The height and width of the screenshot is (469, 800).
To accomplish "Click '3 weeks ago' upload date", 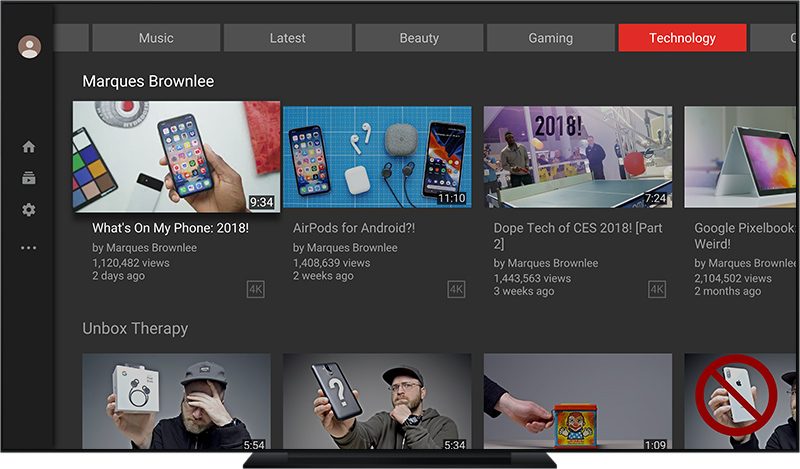I will coord(523,291).
